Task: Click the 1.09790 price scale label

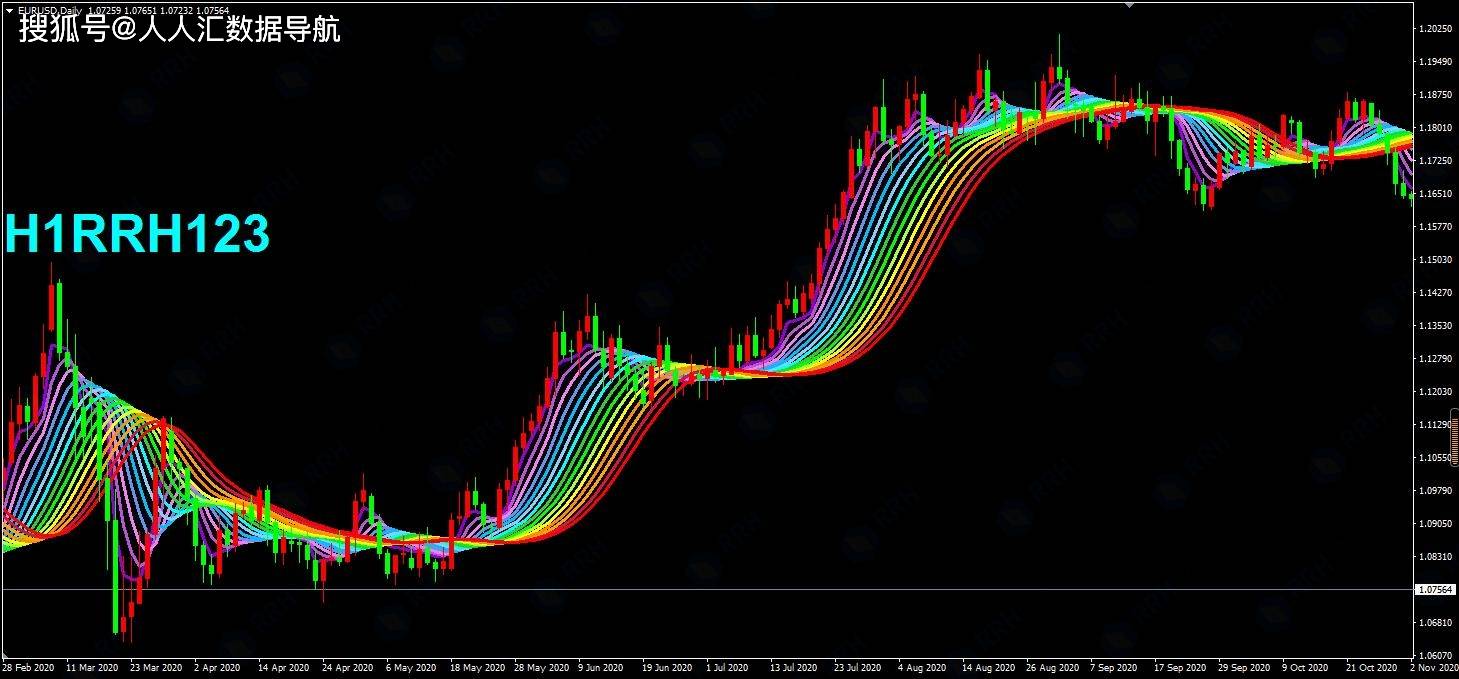Action: coord(1435,490)
